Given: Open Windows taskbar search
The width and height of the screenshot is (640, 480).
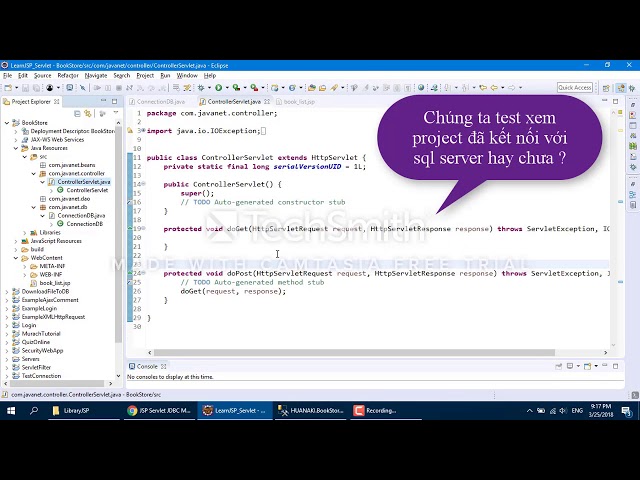Looking at the screenshot, I should tap(34, 411).
